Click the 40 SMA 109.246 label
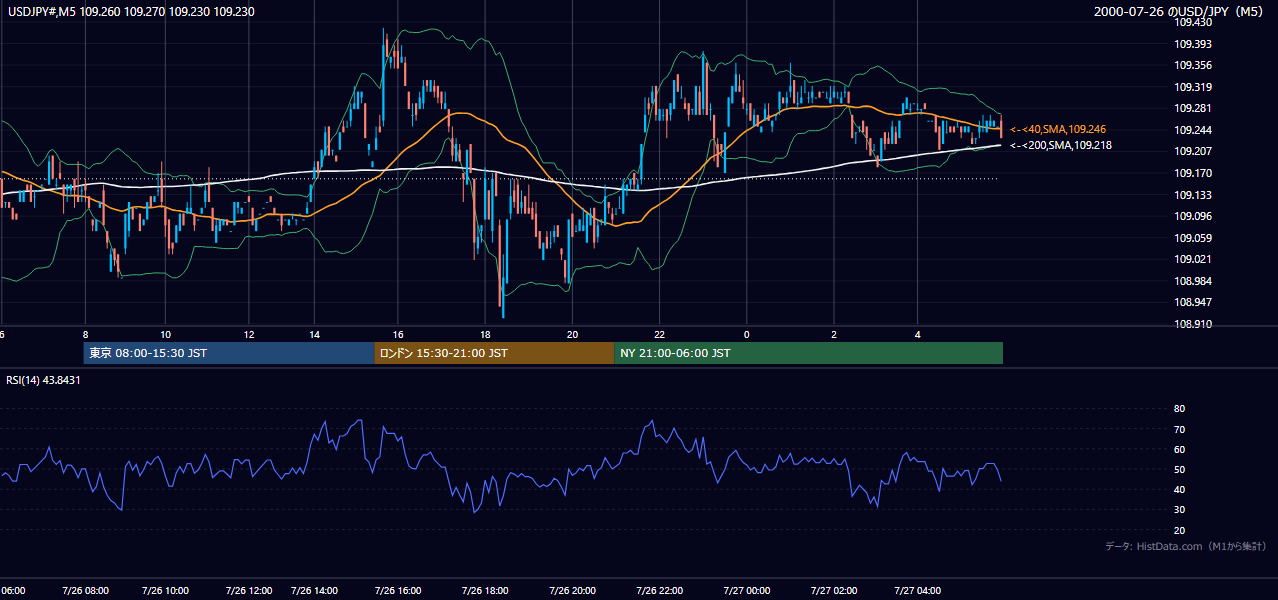 tap(1058, 130)
